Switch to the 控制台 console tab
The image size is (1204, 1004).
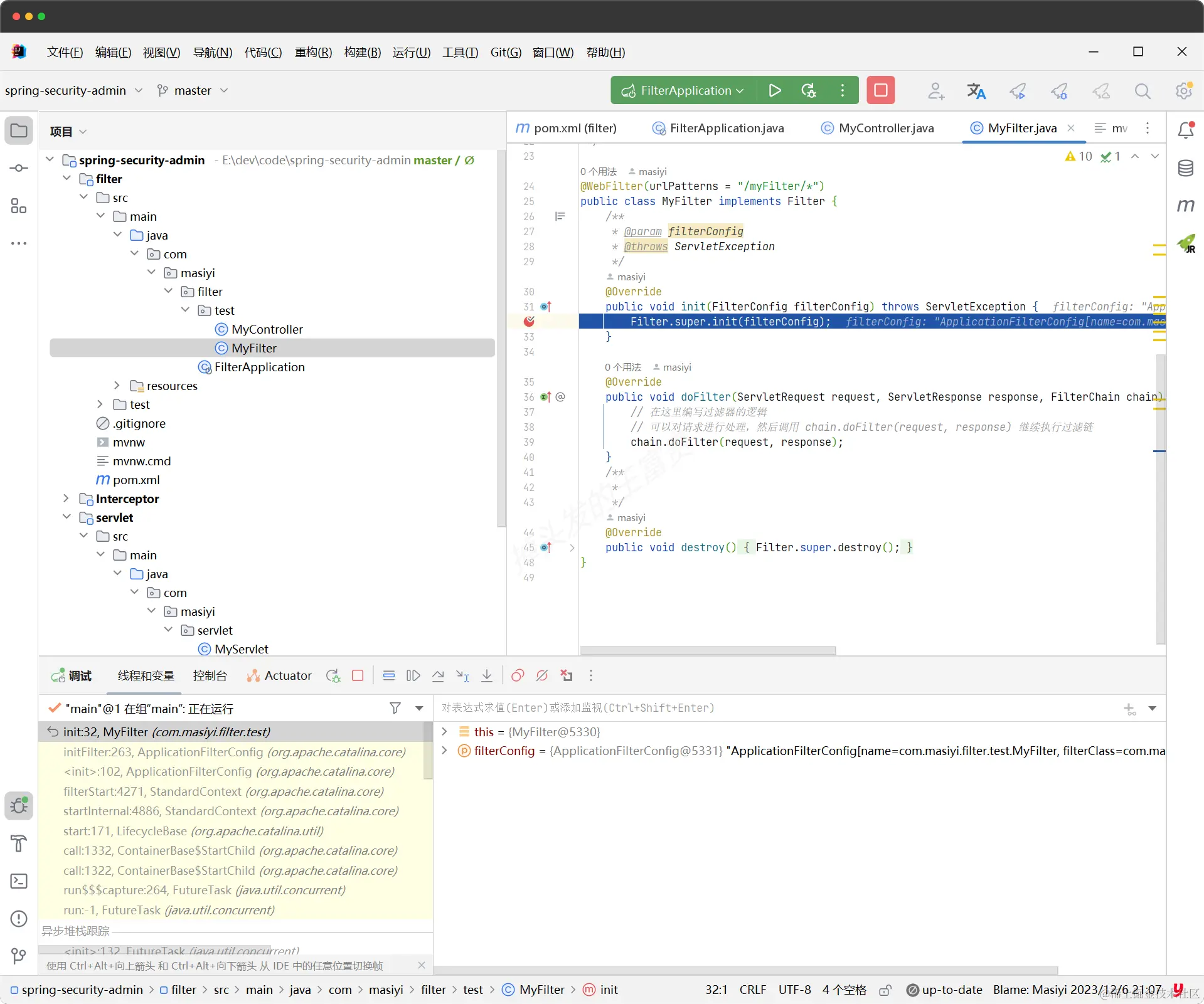coord(210,675)
